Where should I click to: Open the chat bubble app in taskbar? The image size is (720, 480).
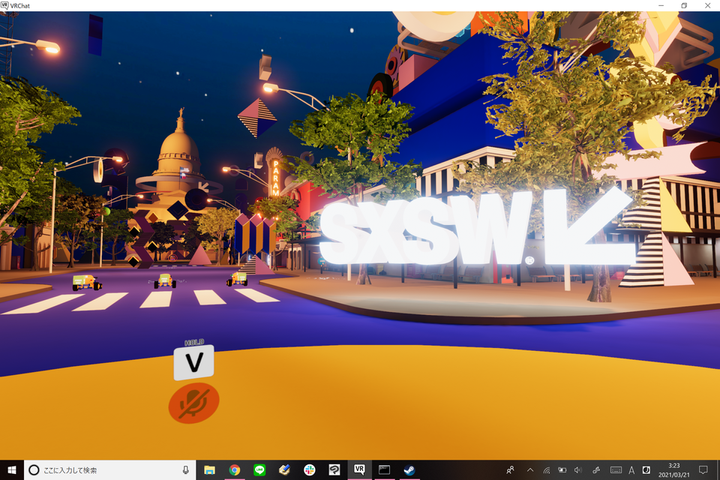pyautogui.click(x=334, y=470)
